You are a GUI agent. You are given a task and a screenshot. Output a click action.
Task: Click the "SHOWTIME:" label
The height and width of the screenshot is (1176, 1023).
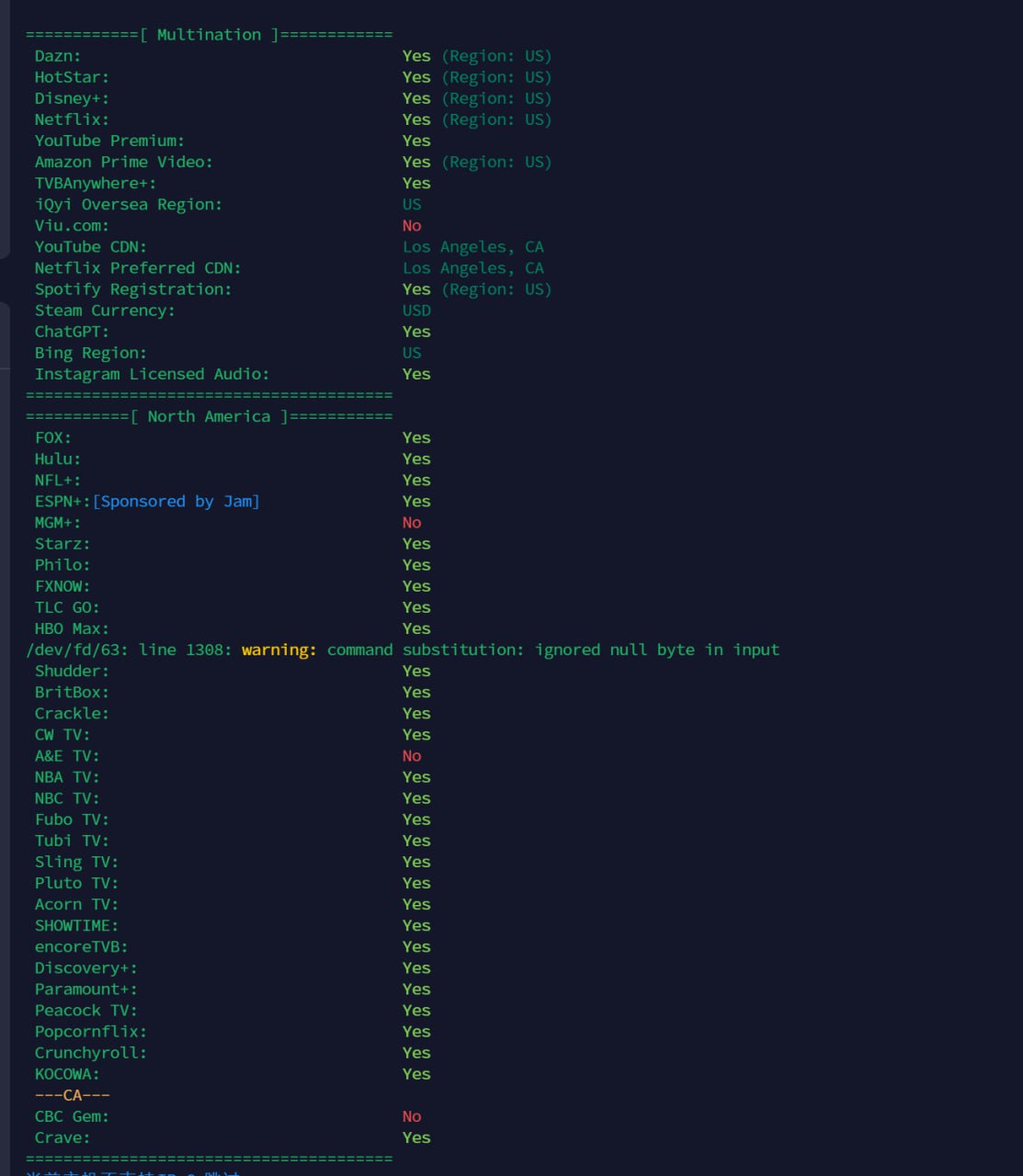click(x=76, y=925)
